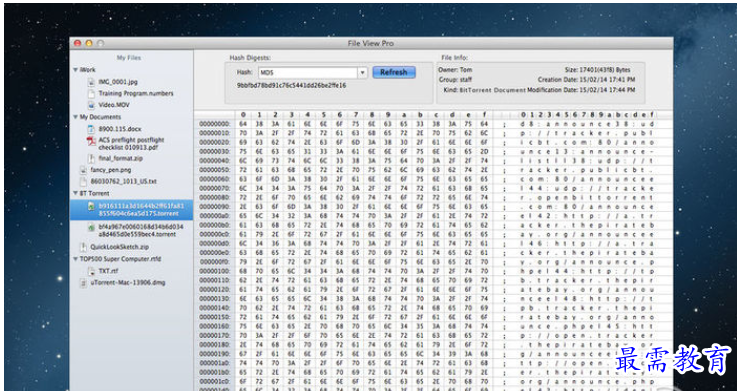Click the Group: staff text
Image resolution: width=737 pixels, height=391 pixels.
pos(455,80)
